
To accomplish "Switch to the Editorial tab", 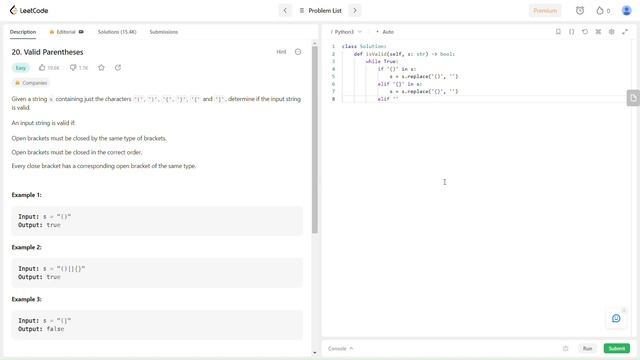I will click(66, 32).
